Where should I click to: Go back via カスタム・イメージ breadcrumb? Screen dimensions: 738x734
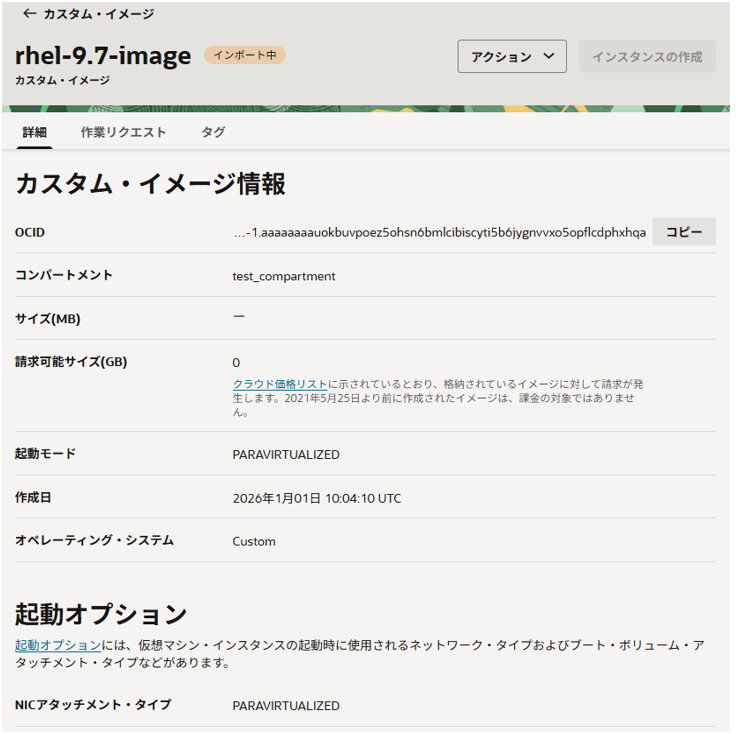[98, 14]
